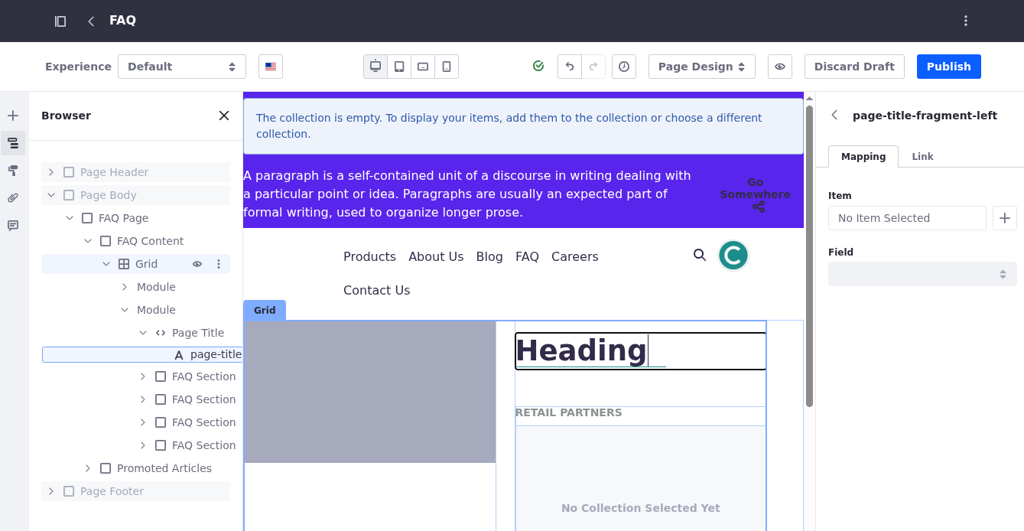Collapse the Grid node
Screen dimensions: 1024x531
[106, 264]
